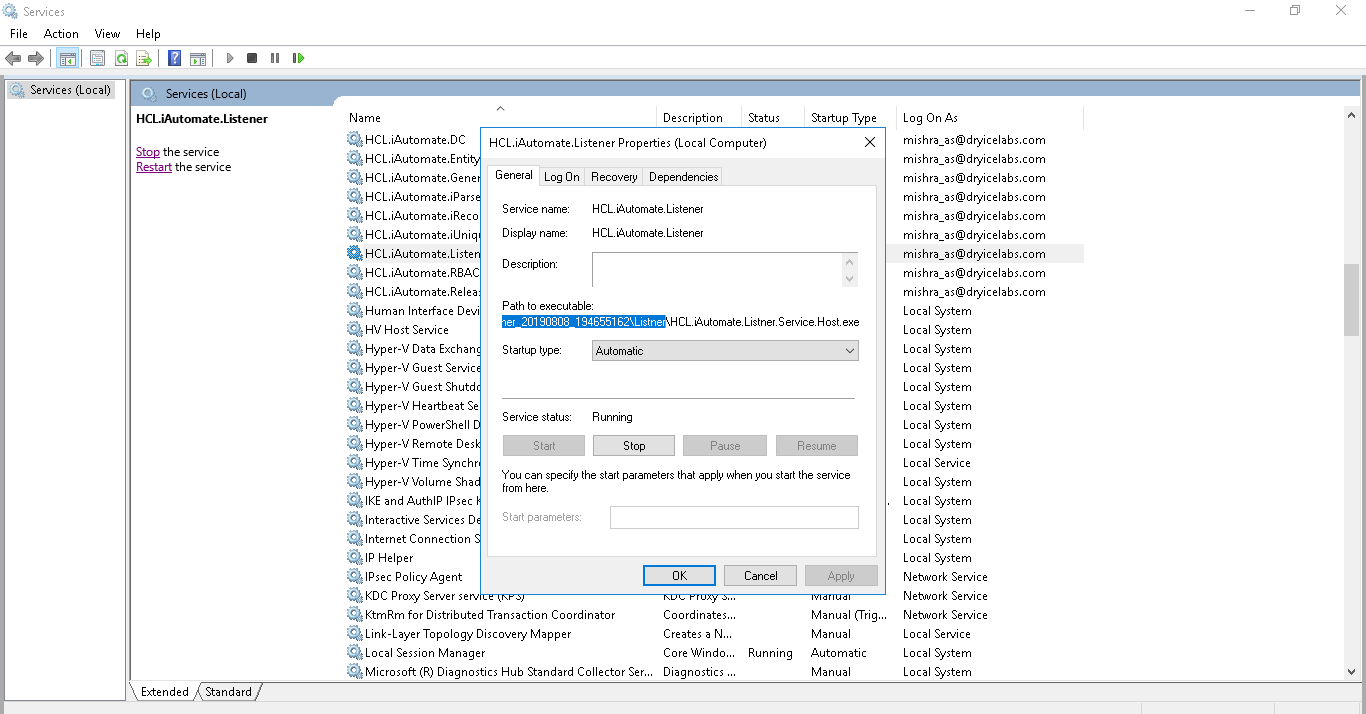Click 'Core Windo...' description of Local Session Manager

[697, 653]
